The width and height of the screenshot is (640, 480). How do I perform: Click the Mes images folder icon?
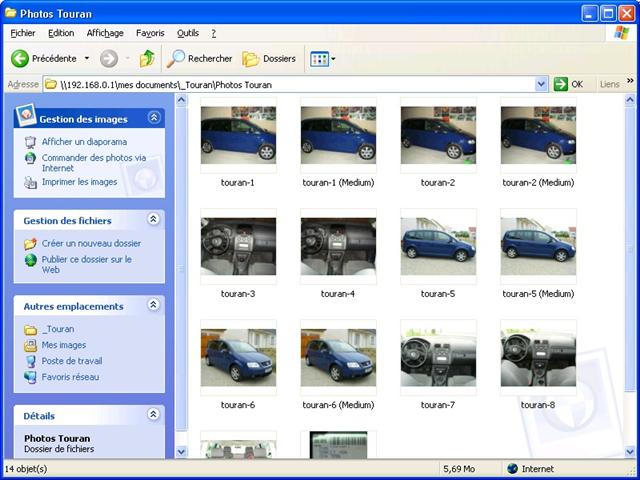[30, 345]
